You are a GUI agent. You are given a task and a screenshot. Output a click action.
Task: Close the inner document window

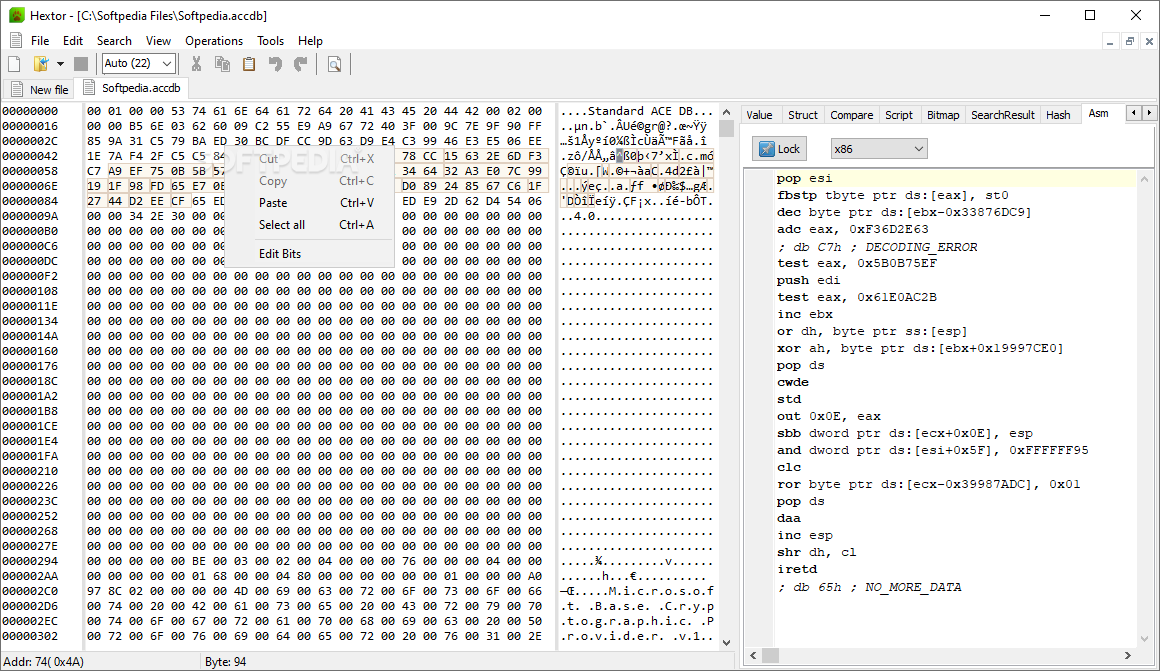point(1149,41)
